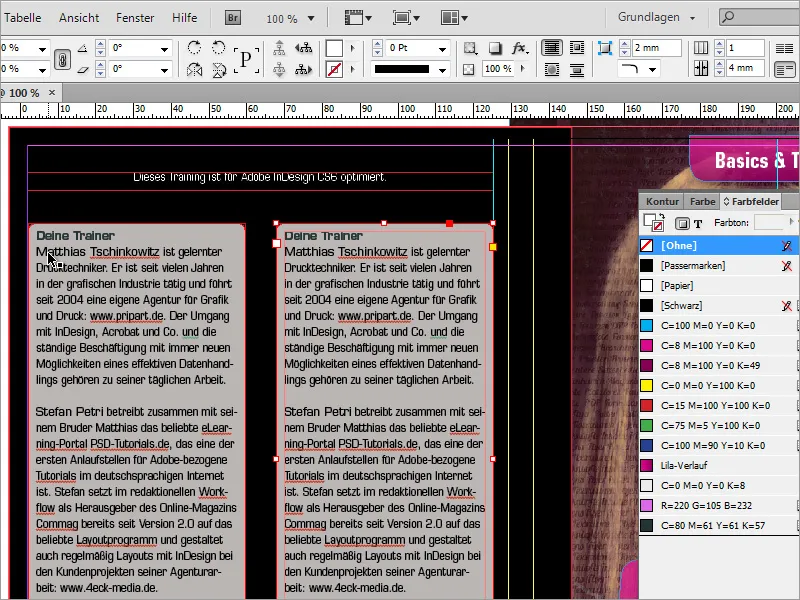Click the select next object icon

tap(304, 69)
